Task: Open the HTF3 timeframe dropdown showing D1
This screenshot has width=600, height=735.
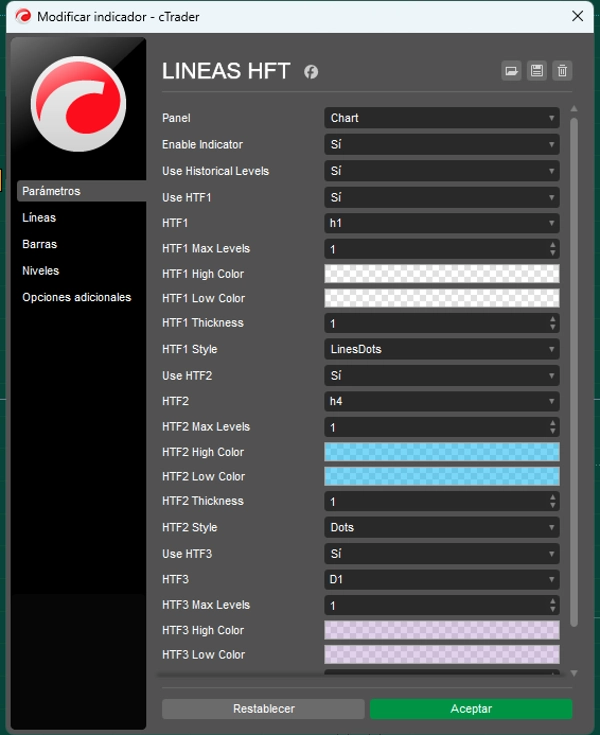Action: click(x=442, y=579)
